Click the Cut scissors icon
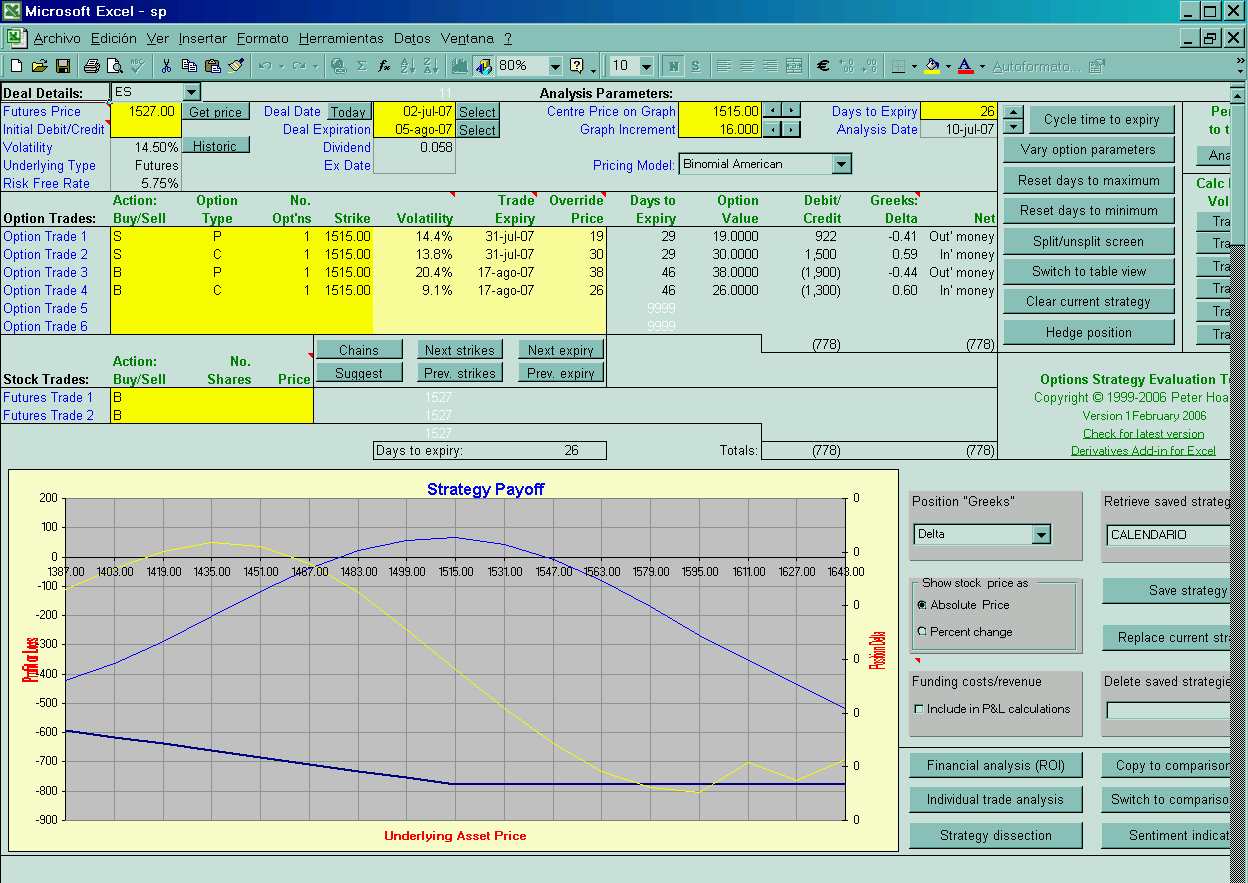The image size is (1248, 883). click(x=166, y=66)
